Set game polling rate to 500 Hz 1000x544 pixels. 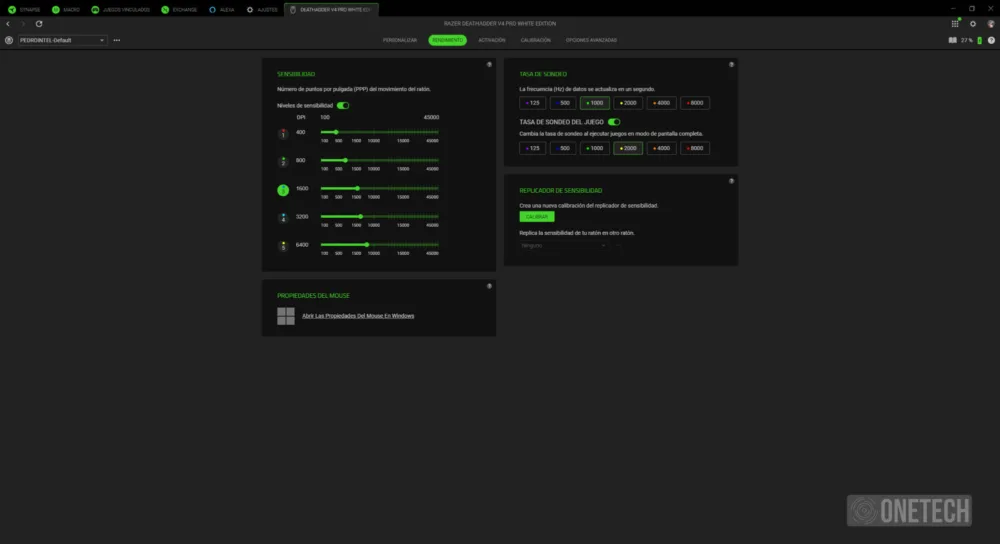click(563, 148)
